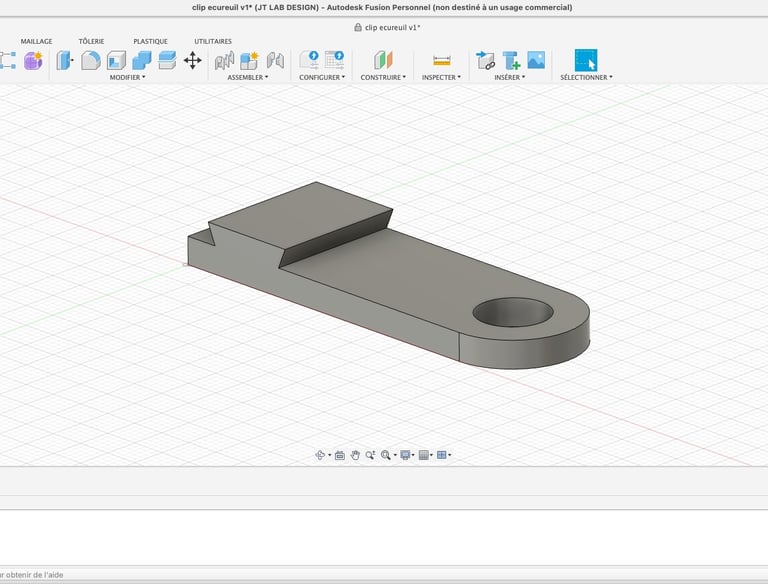
Task: Click the Fillet tool icon
Action: click(x=91, y=60)
